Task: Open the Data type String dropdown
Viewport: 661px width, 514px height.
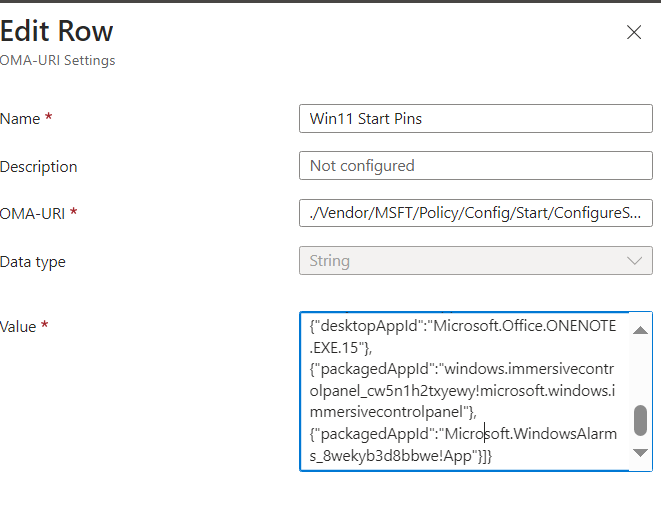Action: 476,261
